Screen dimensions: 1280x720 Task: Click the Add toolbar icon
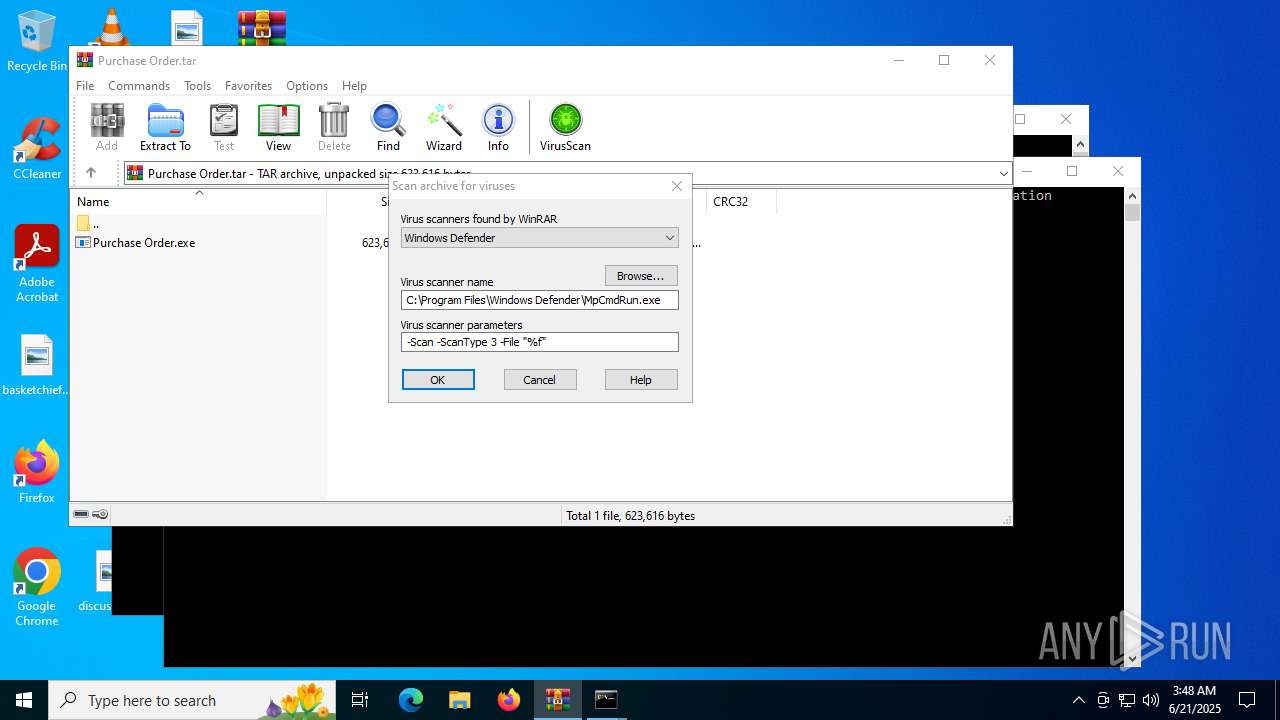[x=107, y=127]
